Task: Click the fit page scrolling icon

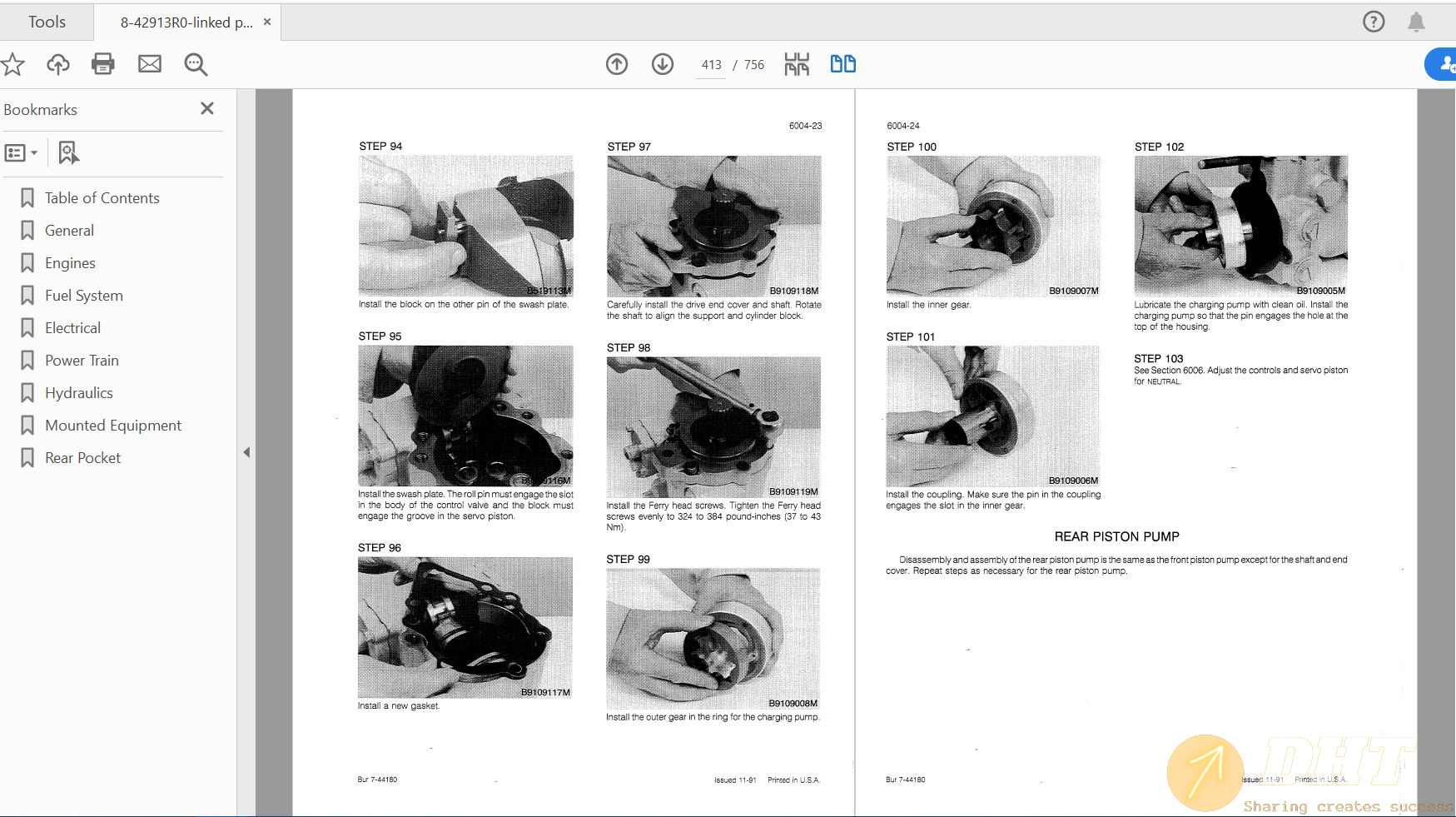Action: tap(797, 64)
